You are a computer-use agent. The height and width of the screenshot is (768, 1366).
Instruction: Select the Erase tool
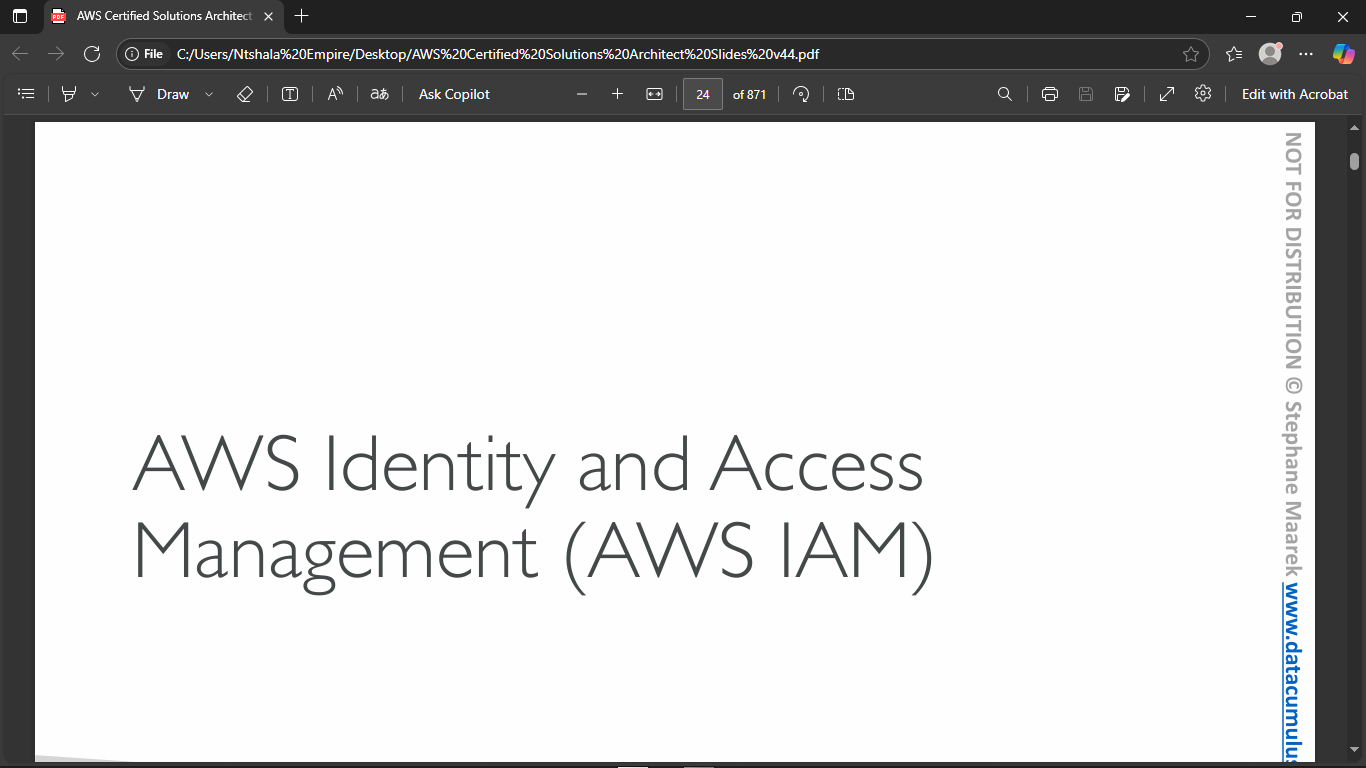[x=245, y=94]
